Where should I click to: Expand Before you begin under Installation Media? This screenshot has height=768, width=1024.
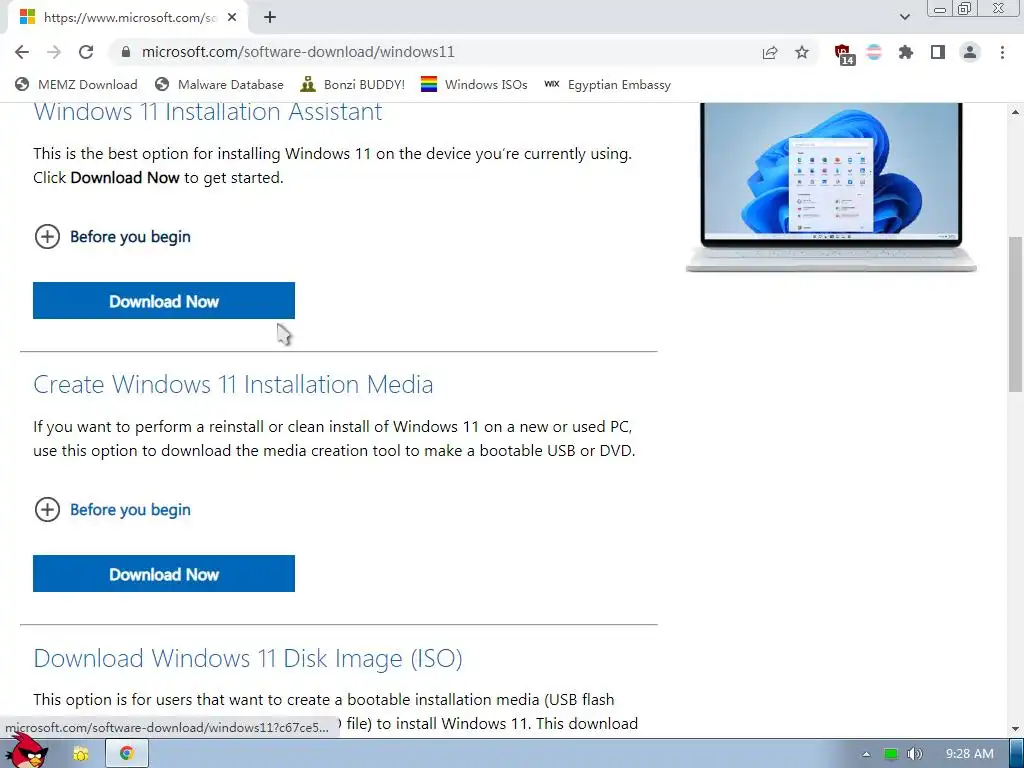pyautogui.click(x=112, y=509)
